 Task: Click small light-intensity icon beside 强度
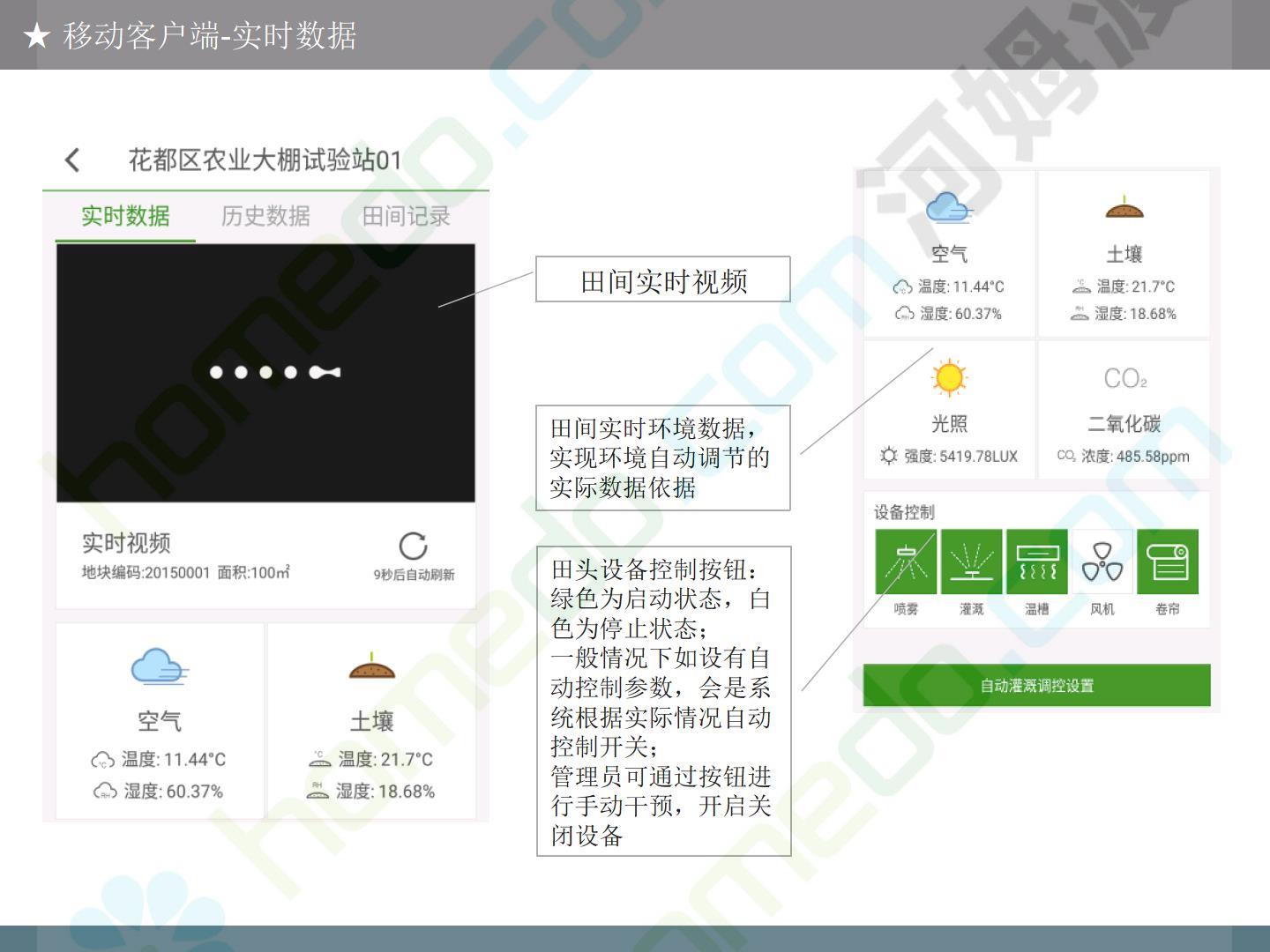888,456
